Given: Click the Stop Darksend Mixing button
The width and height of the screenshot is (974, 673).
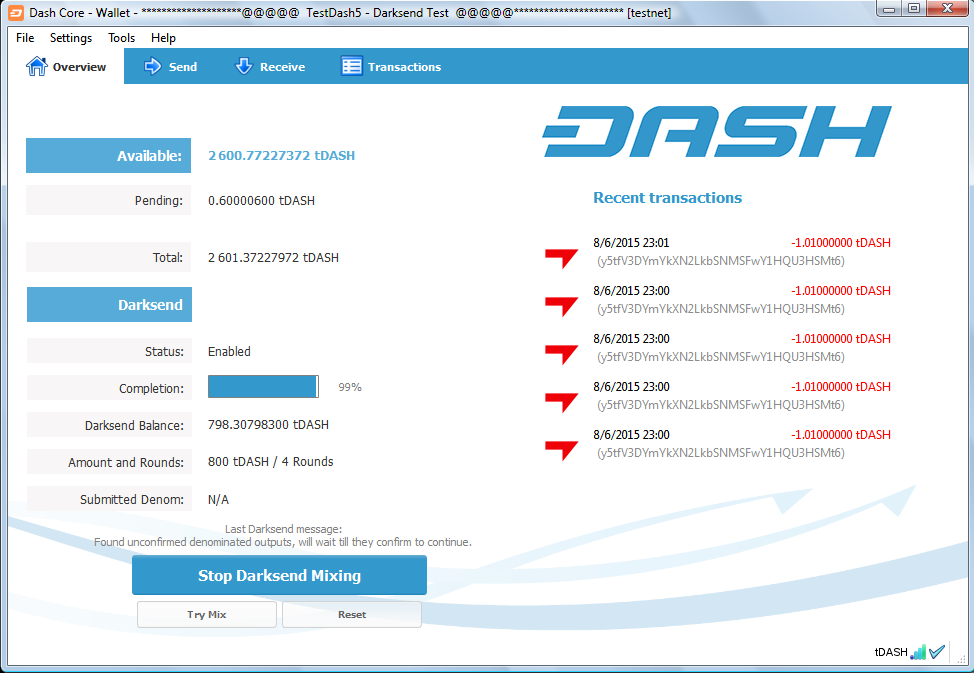Looking at the screenshot, I should pos(280,575).
